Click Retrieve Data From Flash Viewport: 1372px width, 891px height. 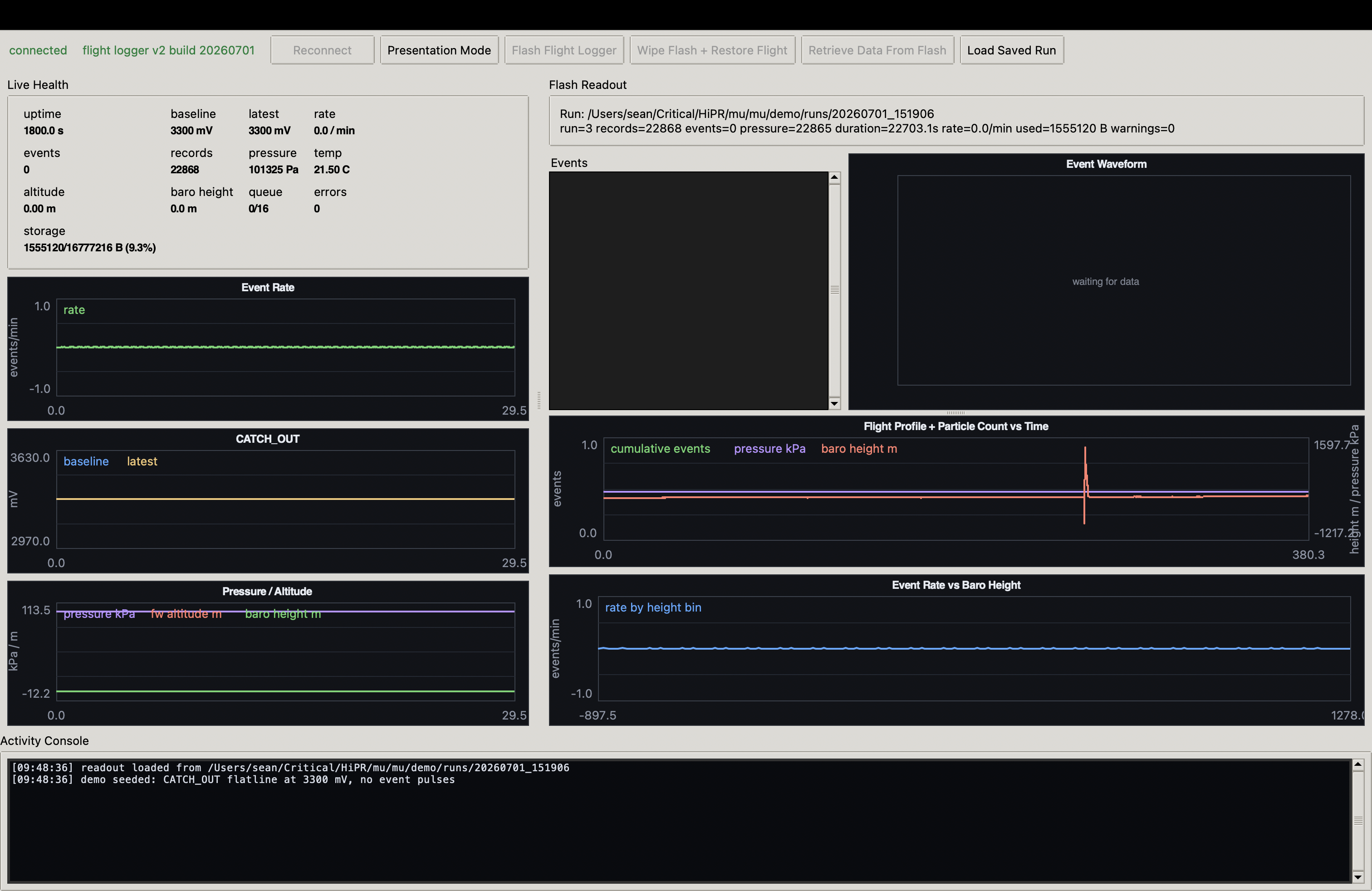877,50
